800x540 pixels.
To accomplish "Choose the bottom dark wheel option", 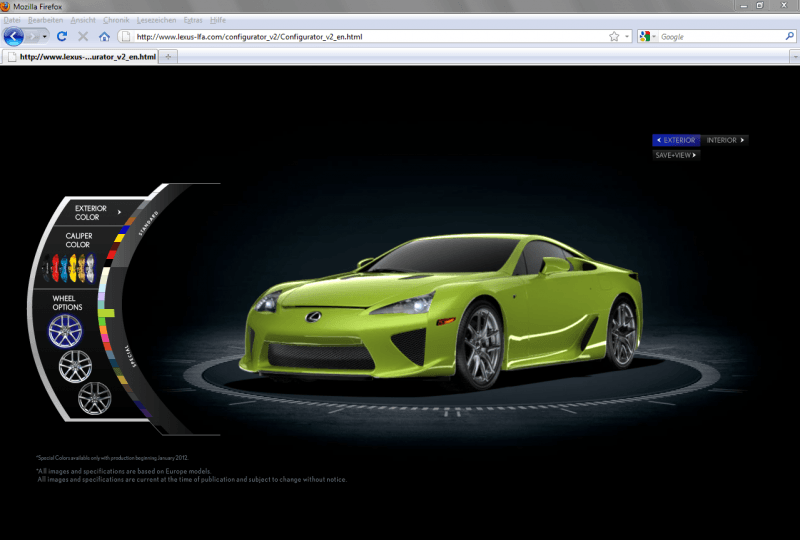I will pos(94,399).
